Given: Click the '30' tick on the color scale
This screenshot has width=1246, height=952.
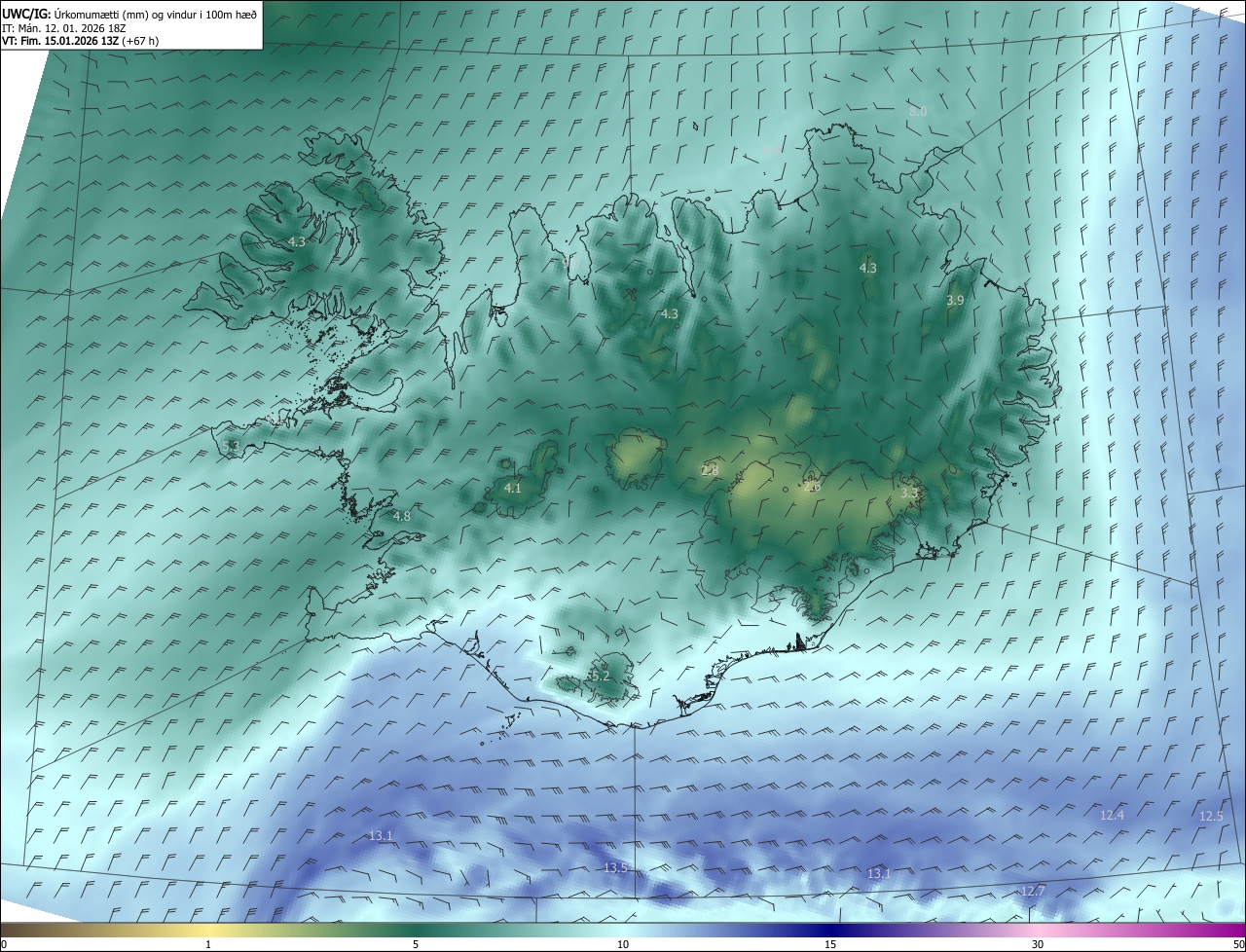Looking at the screenshot, I should click(1038, 944).
